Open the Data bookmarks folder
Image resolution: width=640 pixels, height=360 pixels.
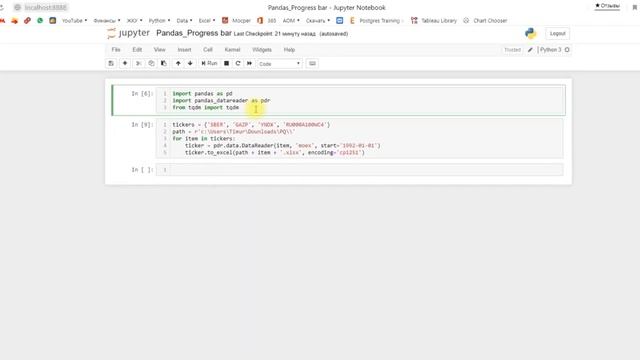[x=184, y=20]
